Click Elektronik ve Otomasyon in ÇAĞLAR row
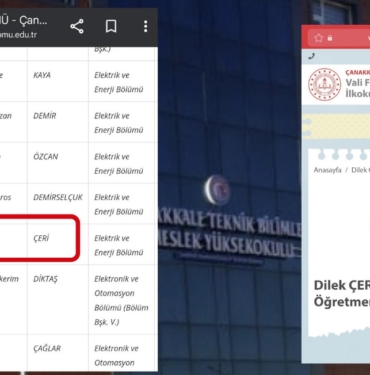The image size is (370, 375). click(116, 356)
